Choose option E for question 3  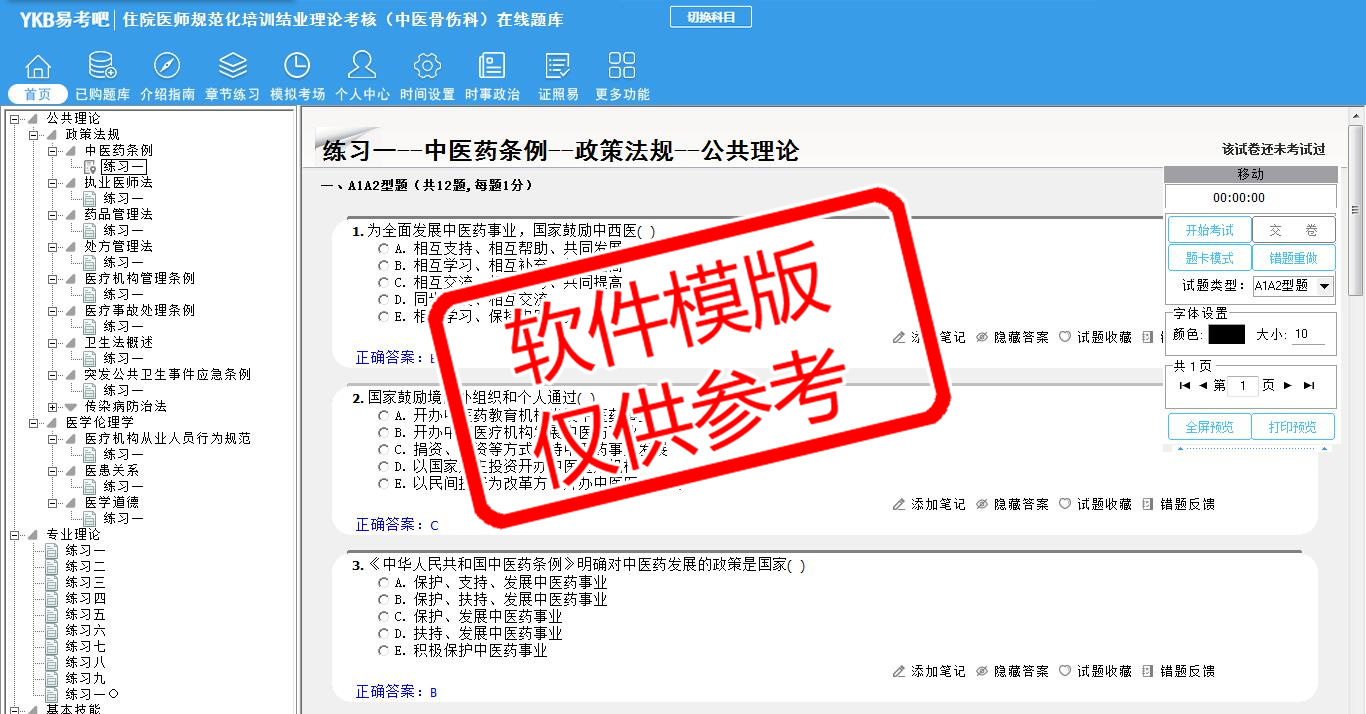[383, 651]
